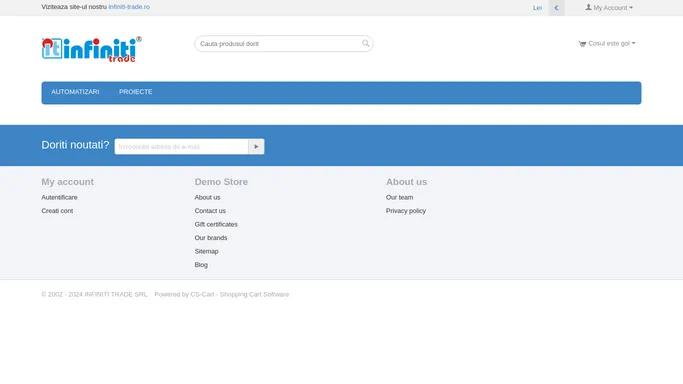This screenshot has width=683, height=384.
Task: Open the Our brands link
Action: [211, 238]
